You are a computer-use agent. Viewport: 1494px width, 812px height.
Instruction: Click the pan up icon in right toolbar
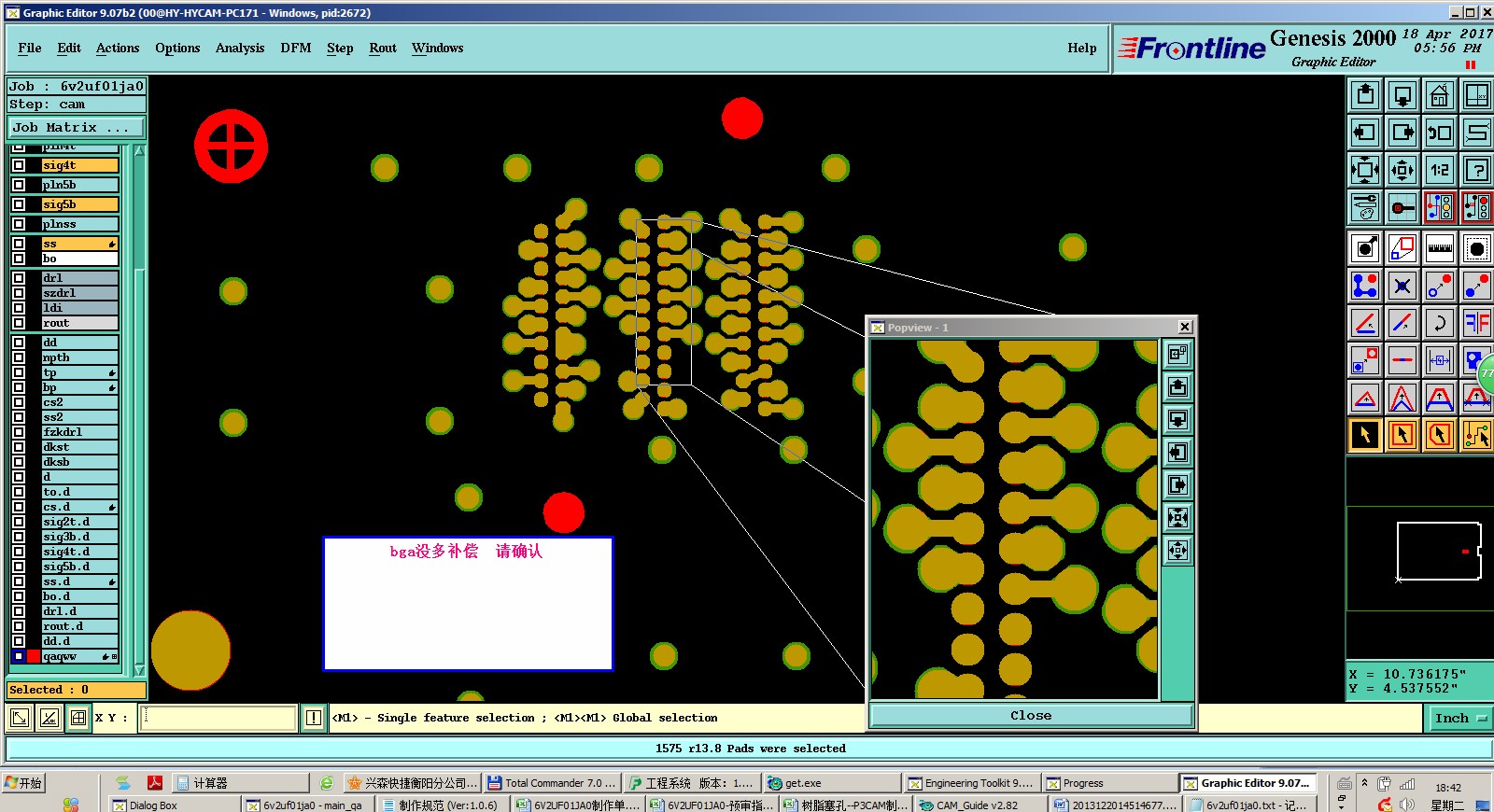pyautogui.click(x=1365, y=95)
